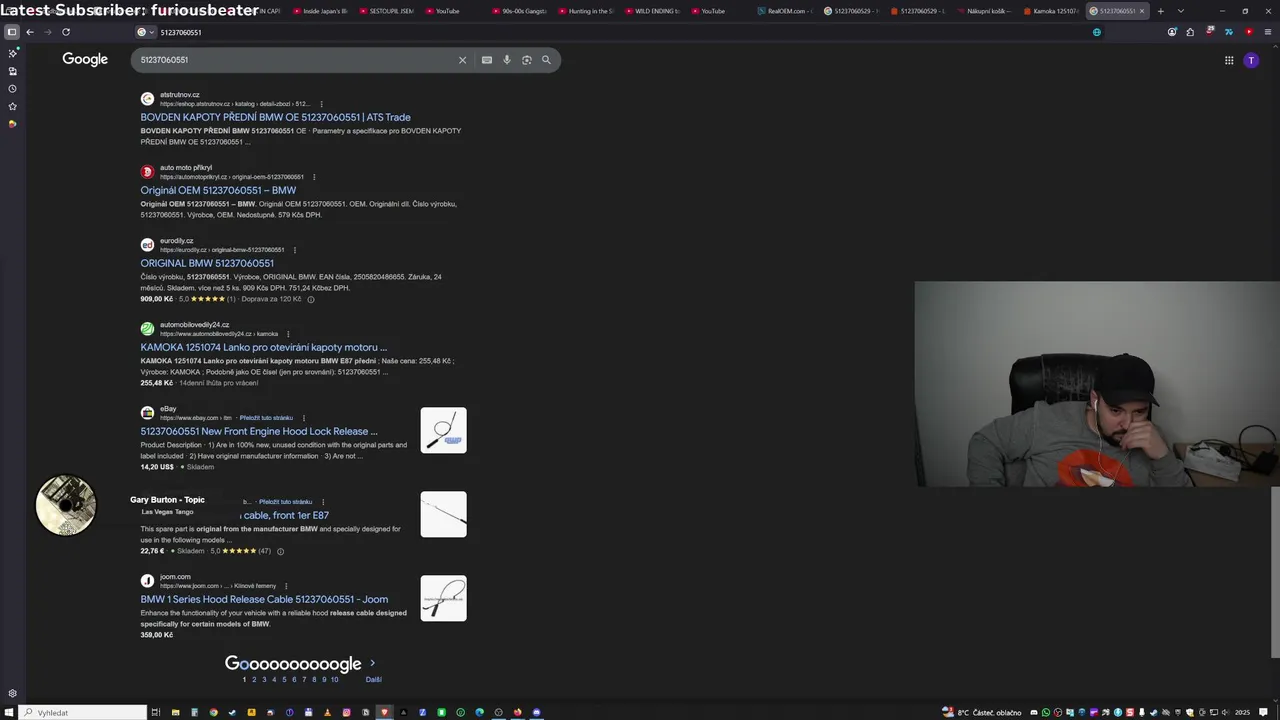Open more options for eurodily.cz result
The height and width of the screenshot is (720, 1280).
click(294, 250)
